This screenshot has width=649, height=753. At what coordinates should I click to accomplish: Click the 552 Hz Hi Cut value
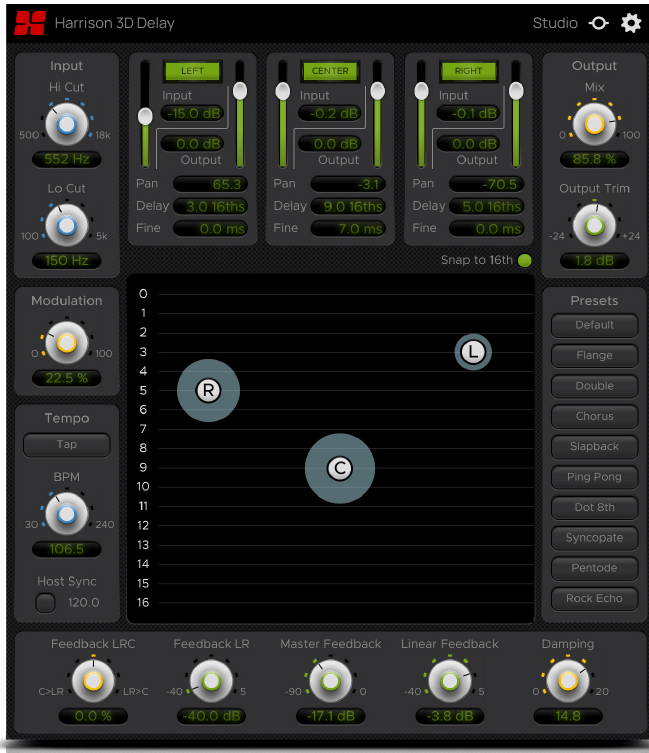[67, 159]
